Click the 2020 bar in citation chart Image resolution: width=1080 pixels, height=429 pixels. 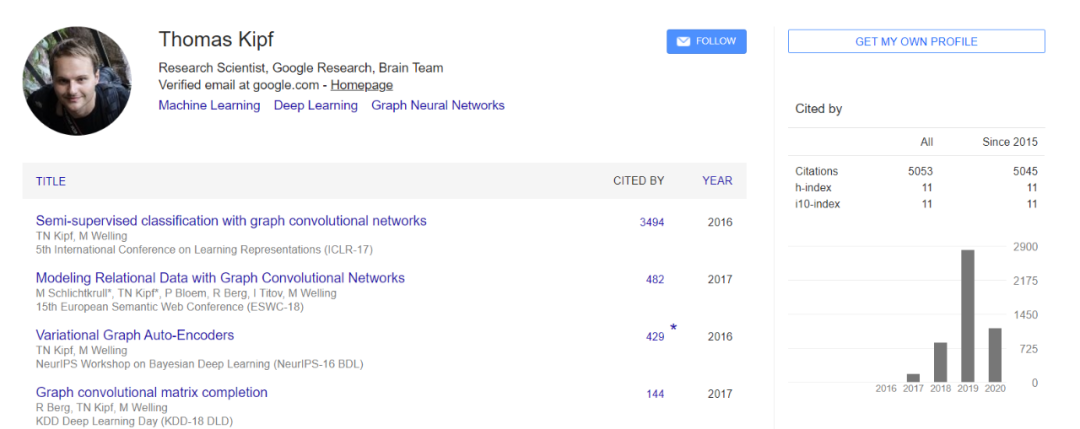point(994,354)
